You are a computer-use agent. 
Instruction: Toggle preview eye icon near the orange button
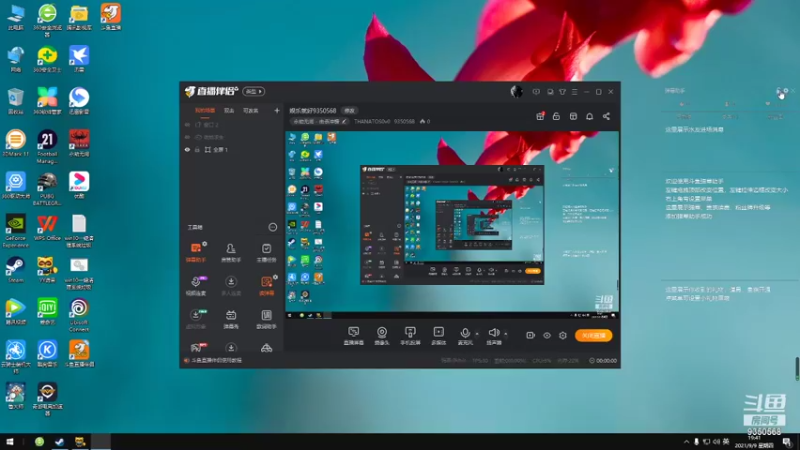point(546,335)
